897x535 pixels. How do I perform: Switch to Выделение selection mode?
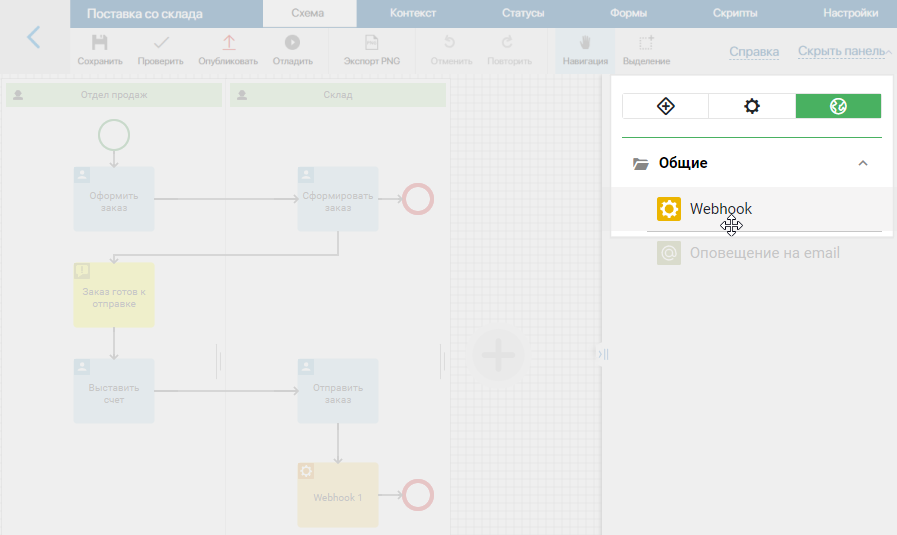646,50
